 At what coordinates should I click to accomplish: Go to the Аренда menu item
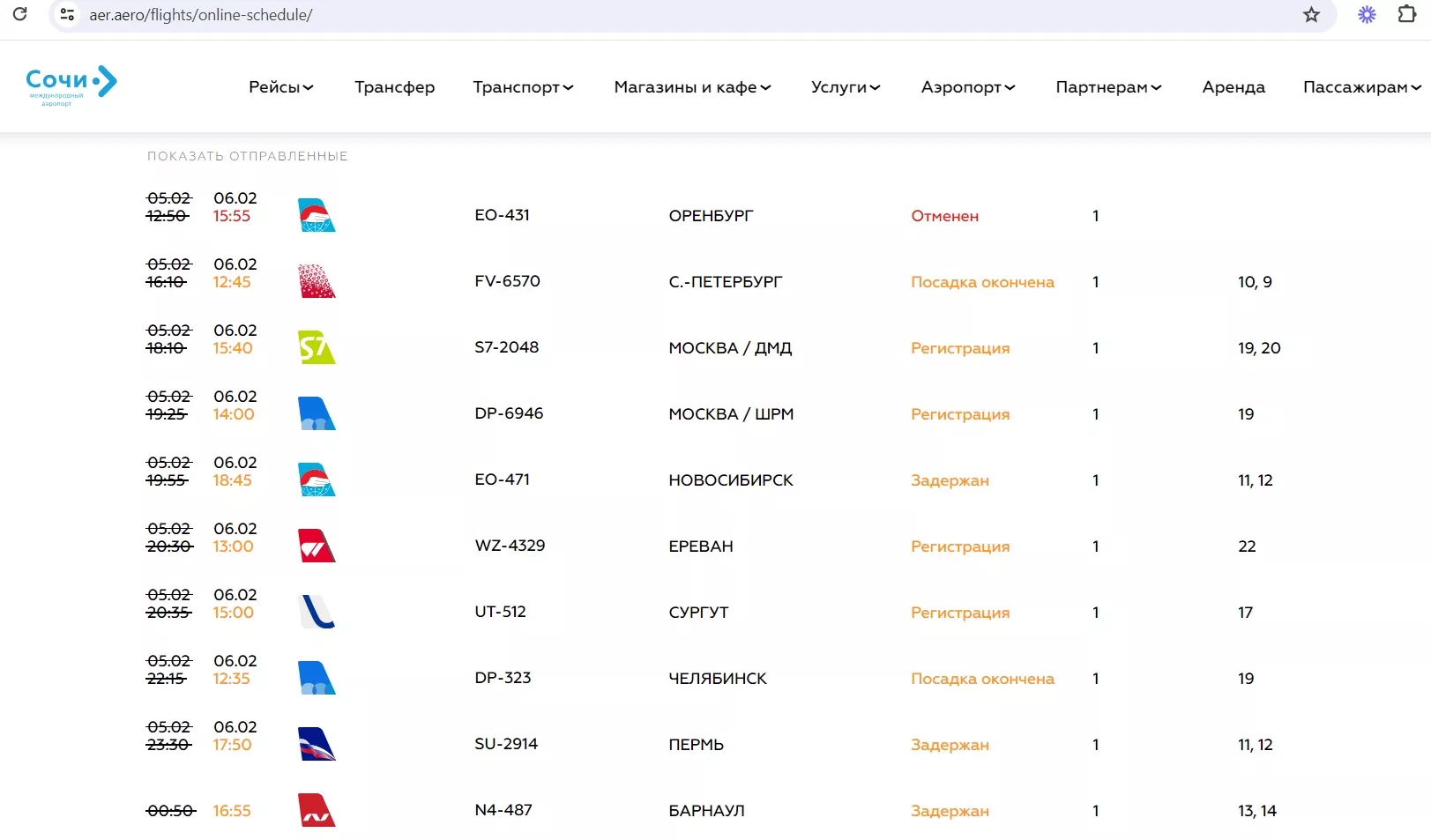tap(1233, 86)
